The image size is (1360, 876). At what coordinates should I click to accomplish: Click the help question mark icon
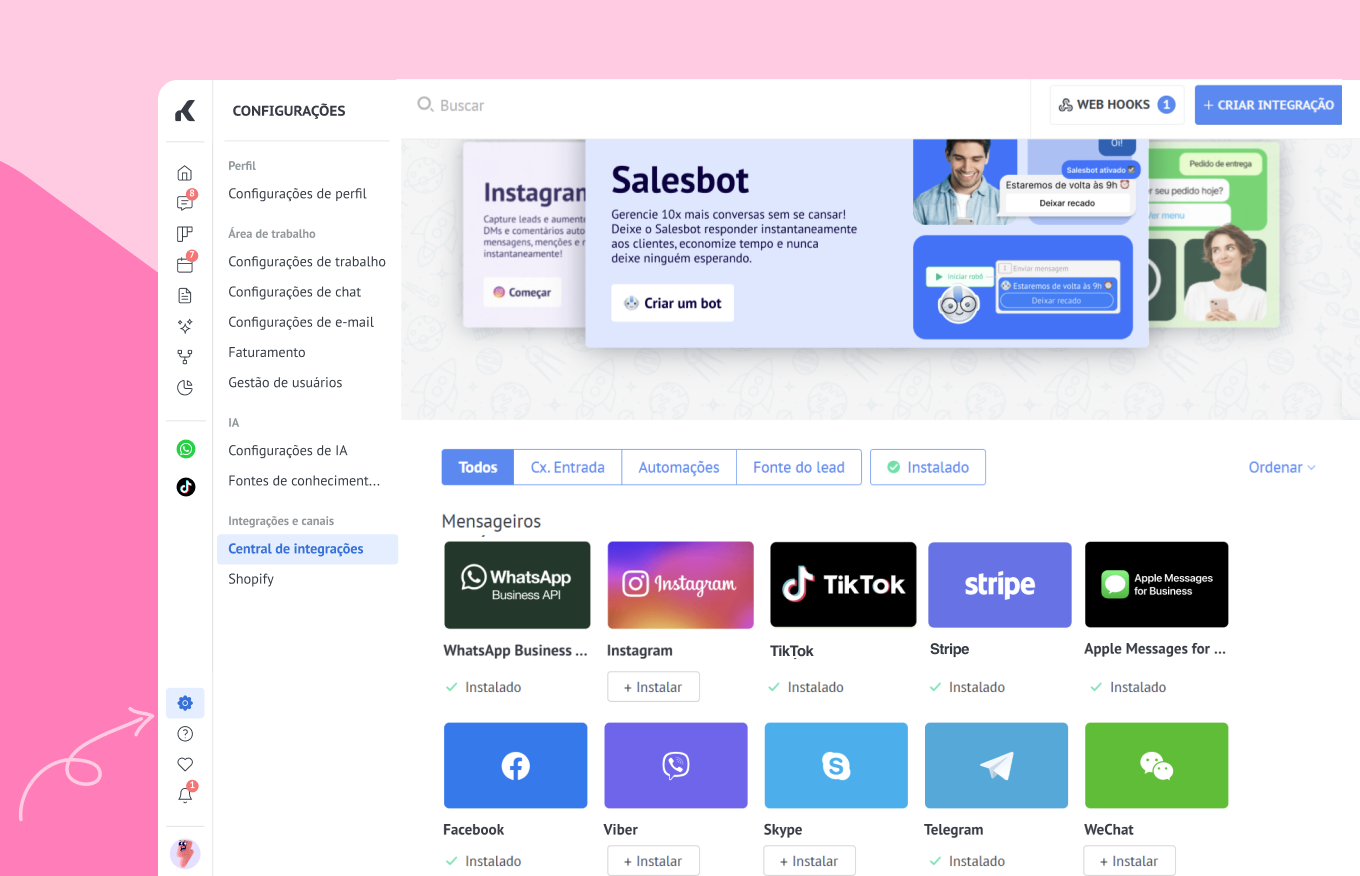pyautogui.click(x=185, y=734)
